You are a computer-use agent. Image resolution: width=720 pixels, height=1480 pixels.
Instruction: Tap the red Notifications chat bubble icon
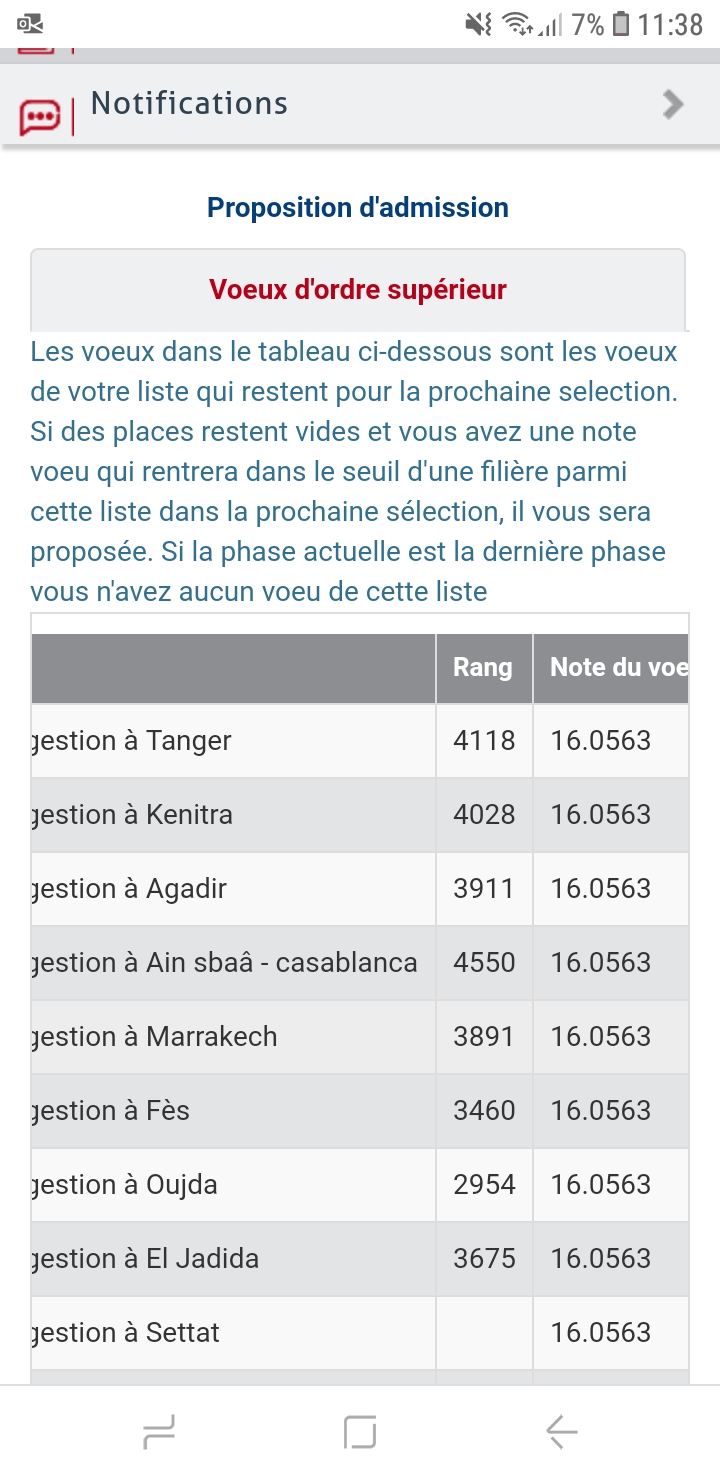39,117
